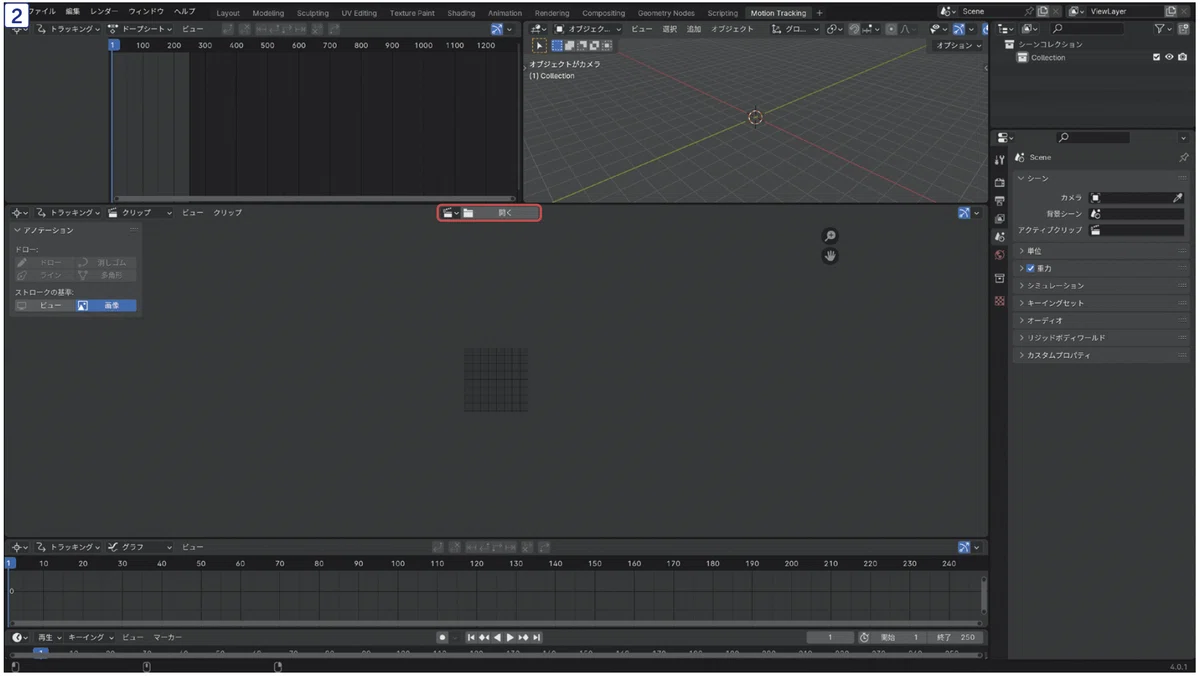
Task: Select the 多角形 polygon annotation tool
Action: (105, 275)
